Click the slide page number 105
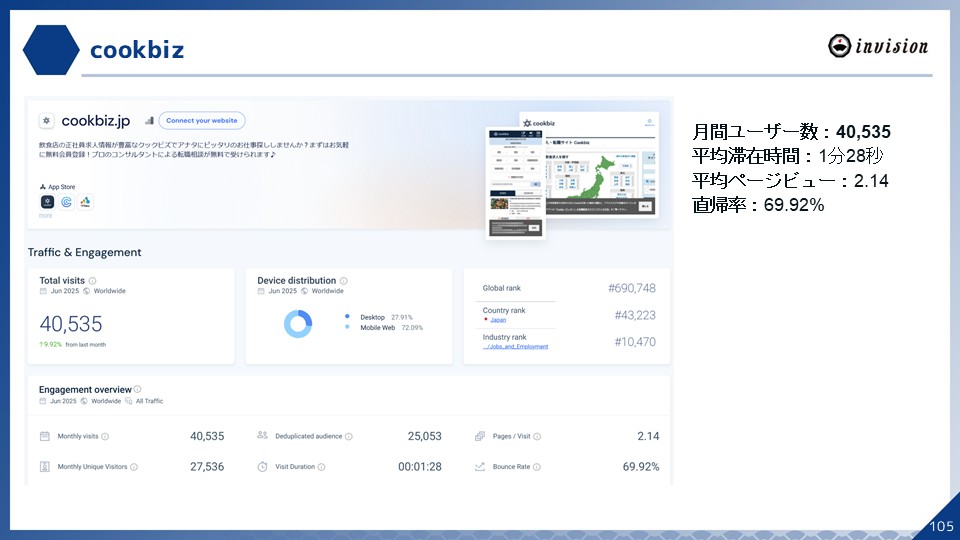Screen dimensions: 960x540 [942, 526]
